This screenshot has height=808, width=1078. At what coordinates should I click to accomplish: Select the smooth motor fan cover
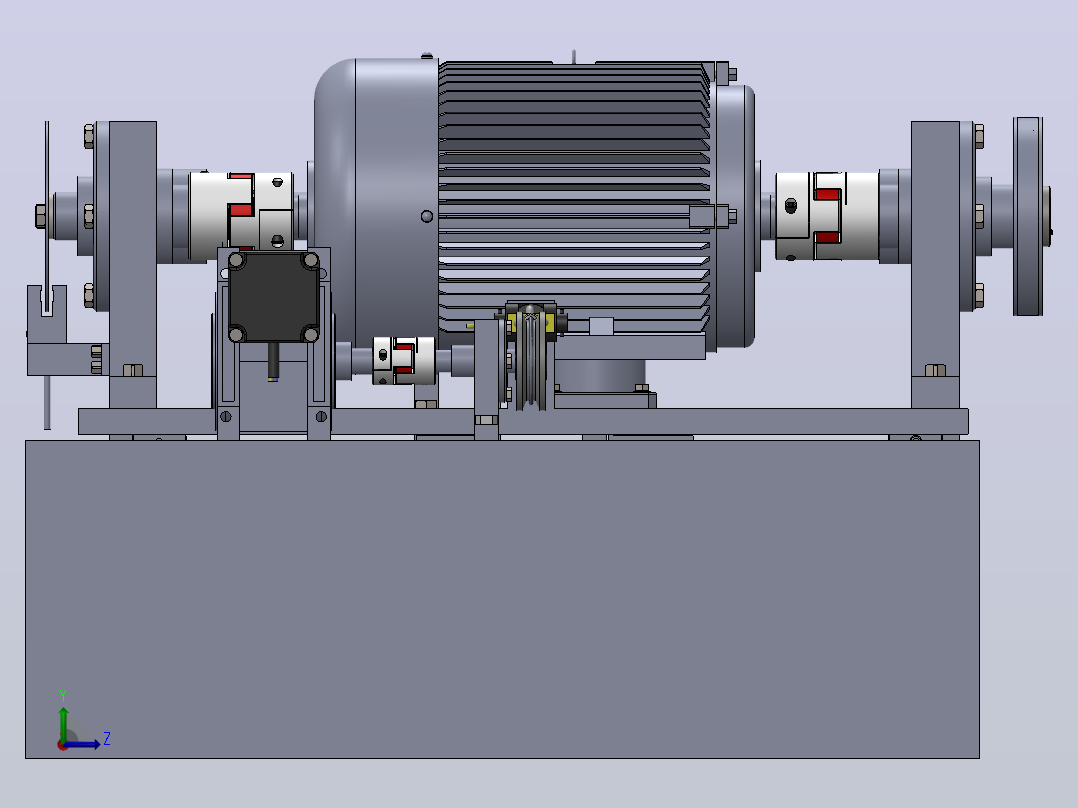pos(377,203)
